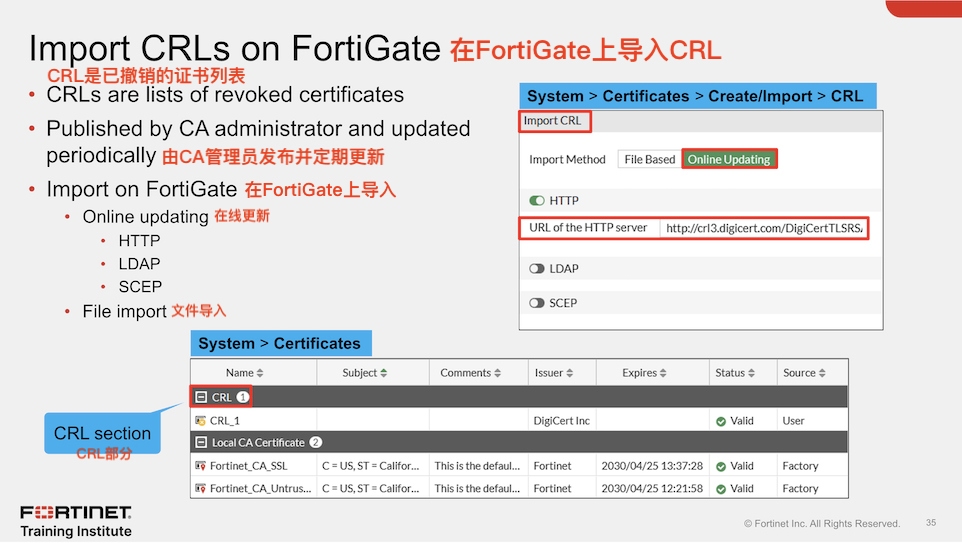962x543 pixels.
Task: Click the CRL section callout label
Action: click(x=102, y=433)
